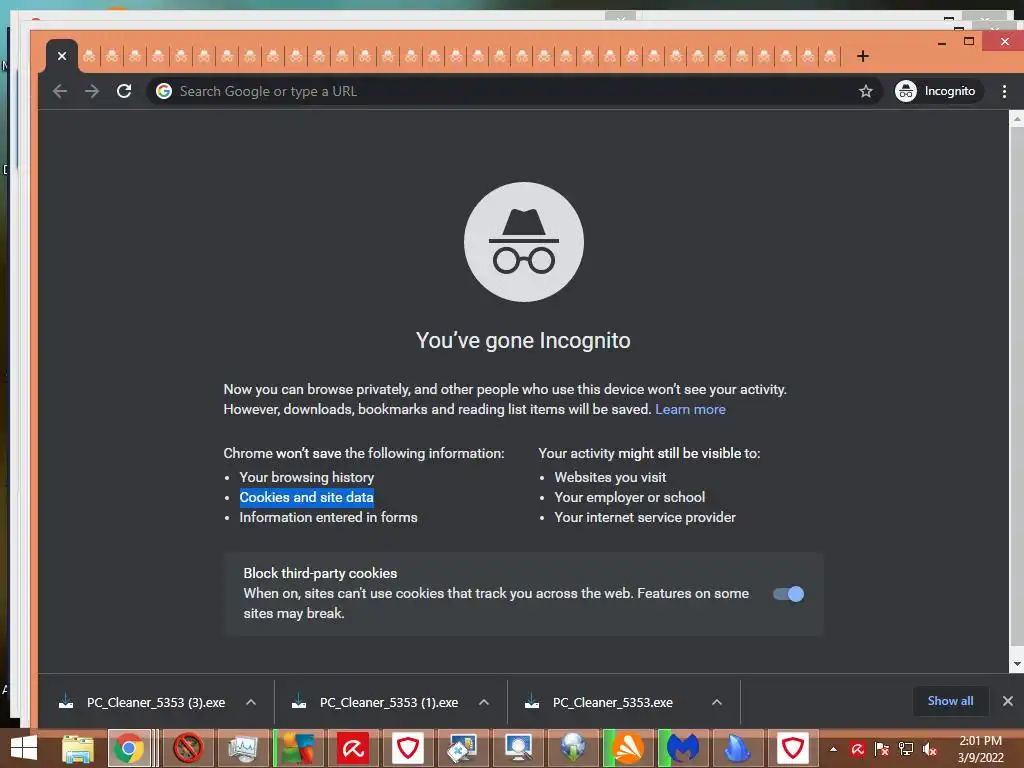Expand options for PC_Cleaner_5353 (1).exe

point(484,703)
